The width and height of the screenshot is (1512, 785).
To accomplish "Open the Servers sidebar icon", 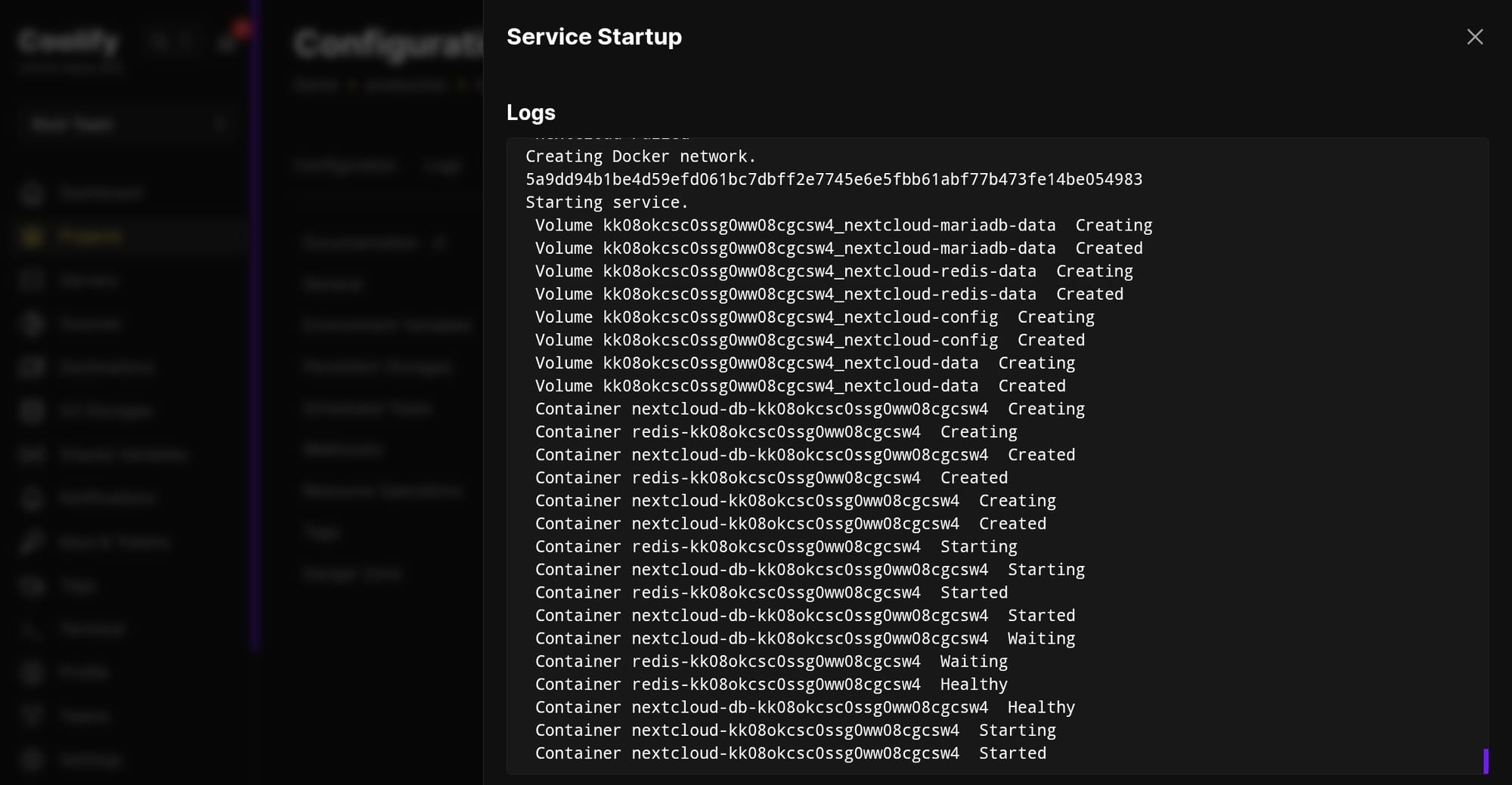I will [x=32, y=280].
